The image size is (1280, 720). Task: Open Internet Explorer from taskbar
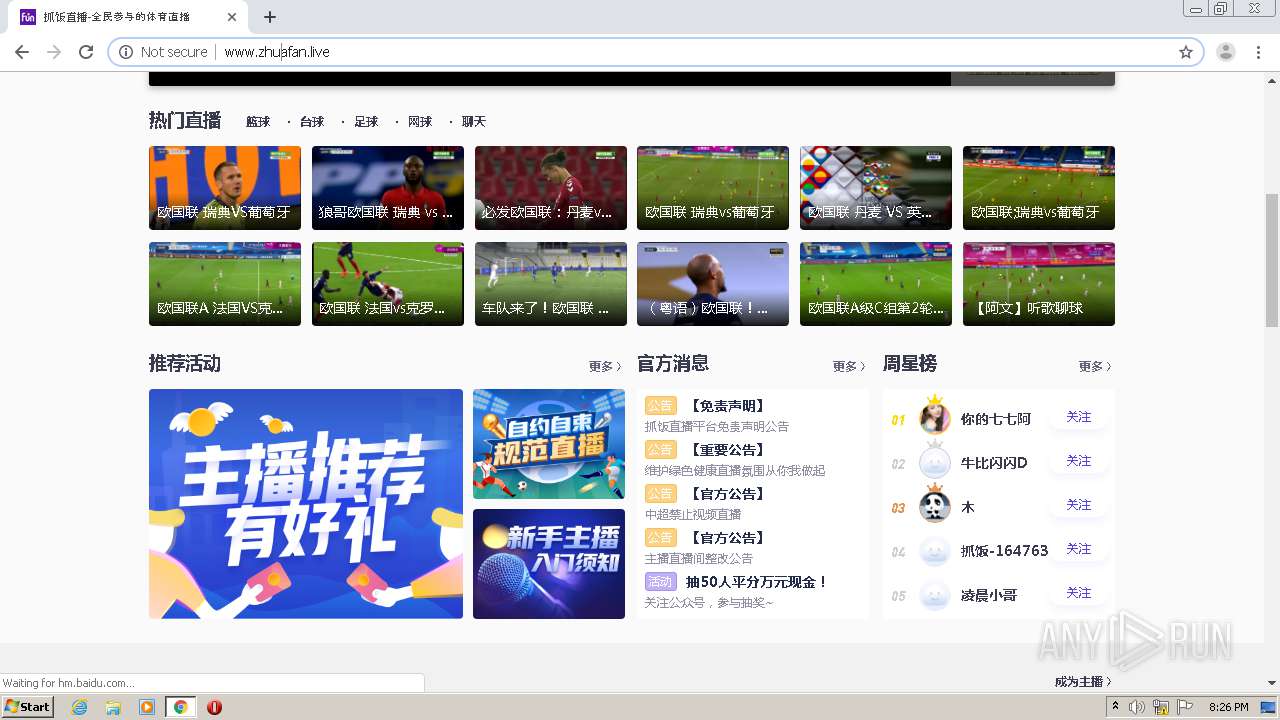pos(80,707)
